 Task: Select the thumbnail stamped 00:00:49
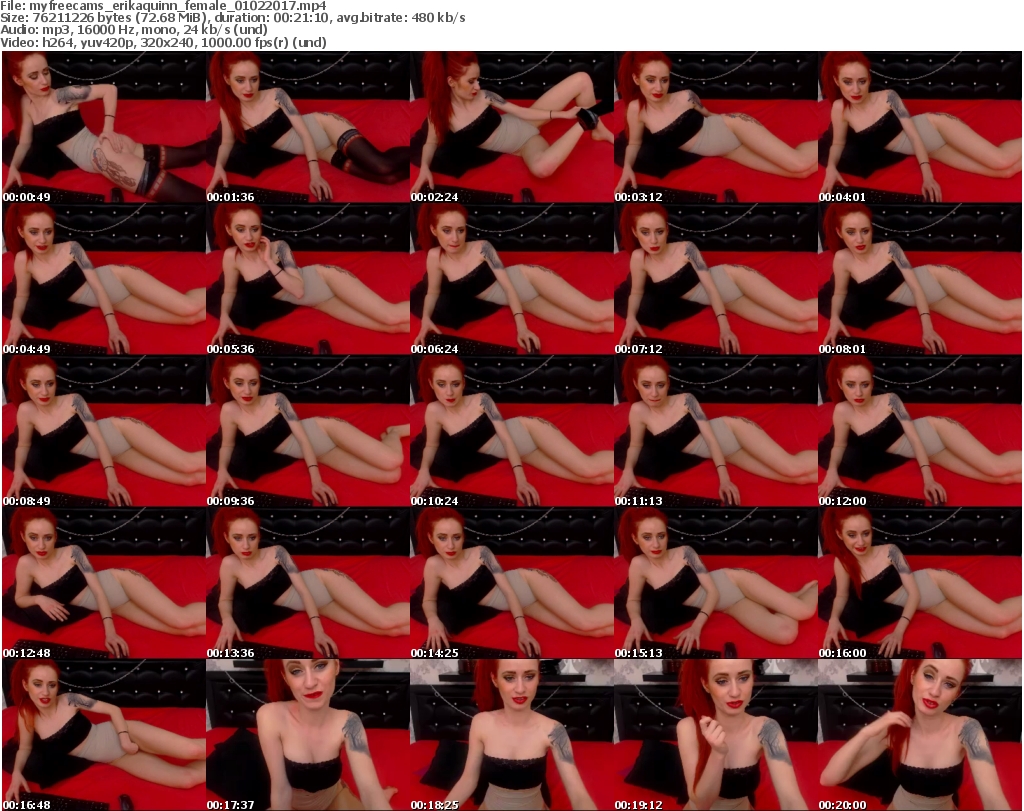pyautogui.click(x=104, y=127)
